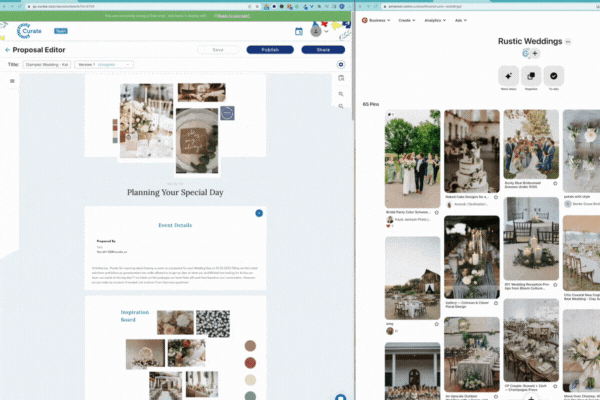Open the To-dos checkmark icon

(x=554, y=76)
